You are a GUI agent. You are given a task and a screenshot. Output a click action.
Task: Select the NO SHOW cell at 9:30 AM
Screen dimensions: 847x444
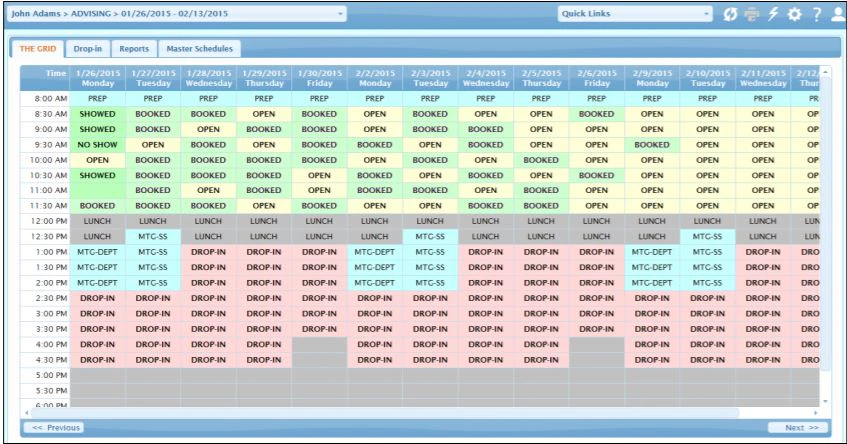pyautogui.click(x=98, y=145)
